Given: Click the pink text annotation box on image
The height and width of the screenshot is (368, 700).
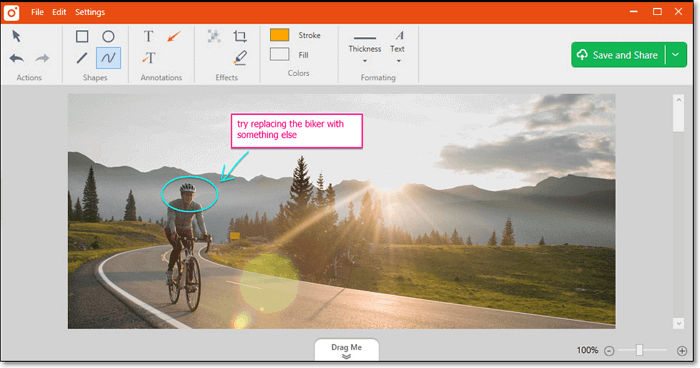Looking at the screenshot, I should tap(296, 131).
